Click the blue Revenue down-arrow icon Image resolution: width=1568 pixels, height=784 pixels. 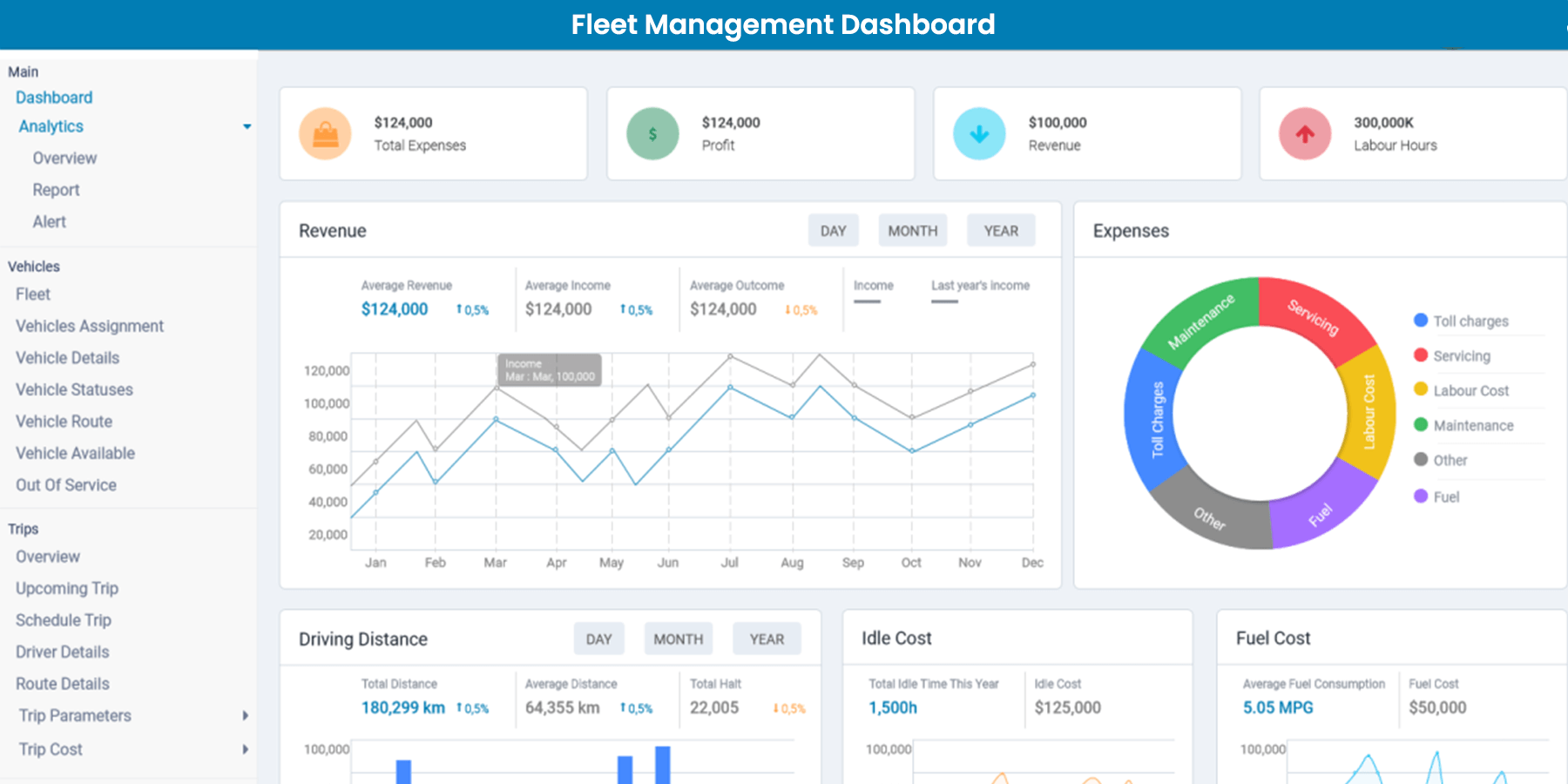978,132
